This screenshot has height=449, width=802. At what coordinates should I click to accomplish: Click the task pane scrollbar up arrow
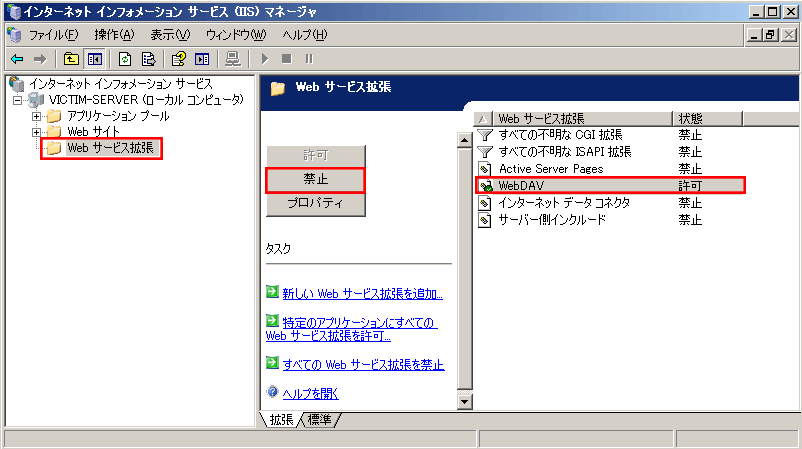point(464,140)
